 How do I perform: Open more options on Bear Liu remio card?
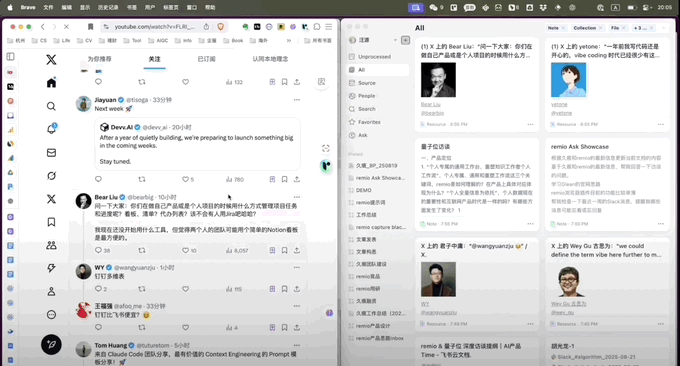530,124
